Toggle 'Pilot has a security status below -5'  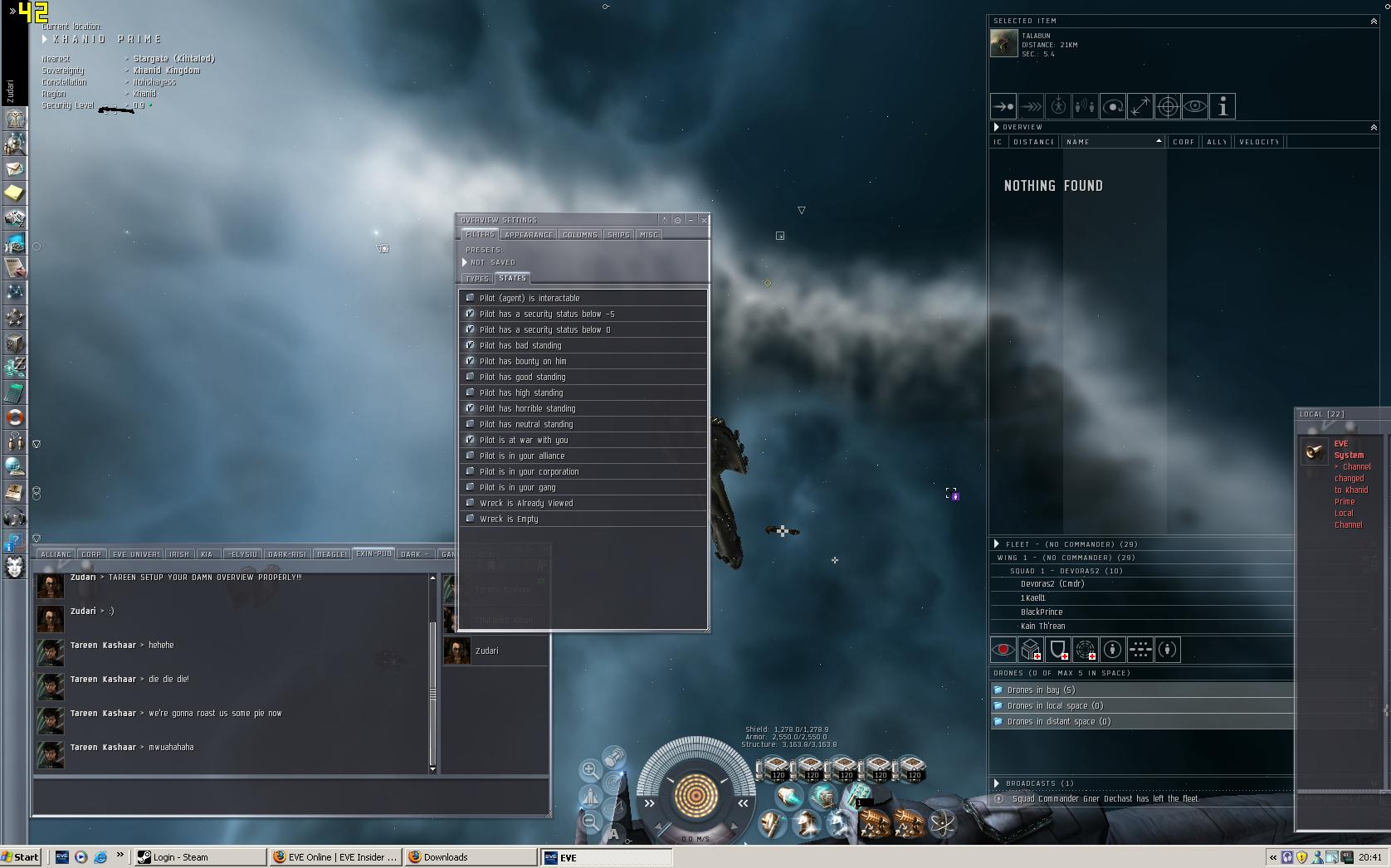tap(471, 314)
